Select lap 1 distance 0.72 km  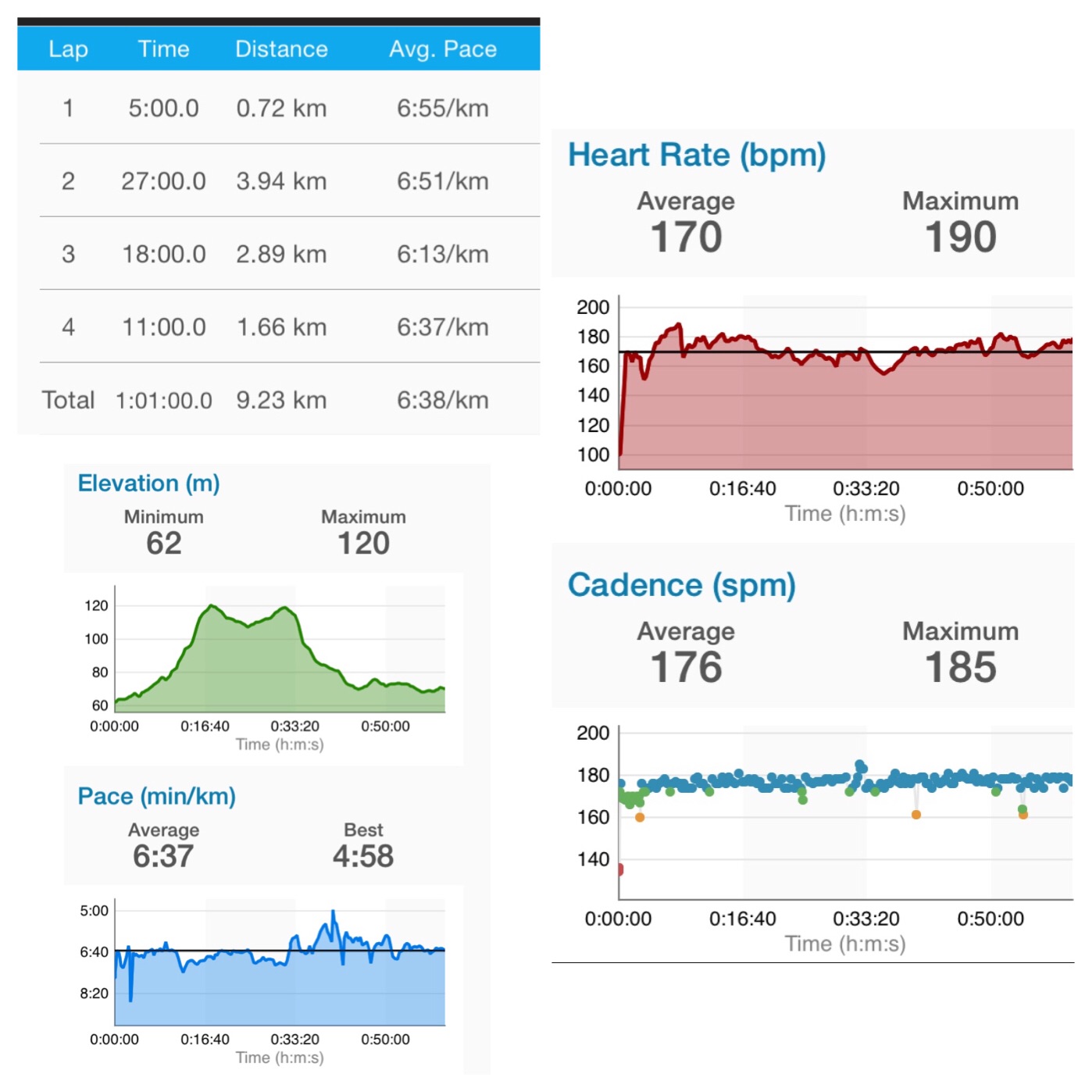coord(281,108)
